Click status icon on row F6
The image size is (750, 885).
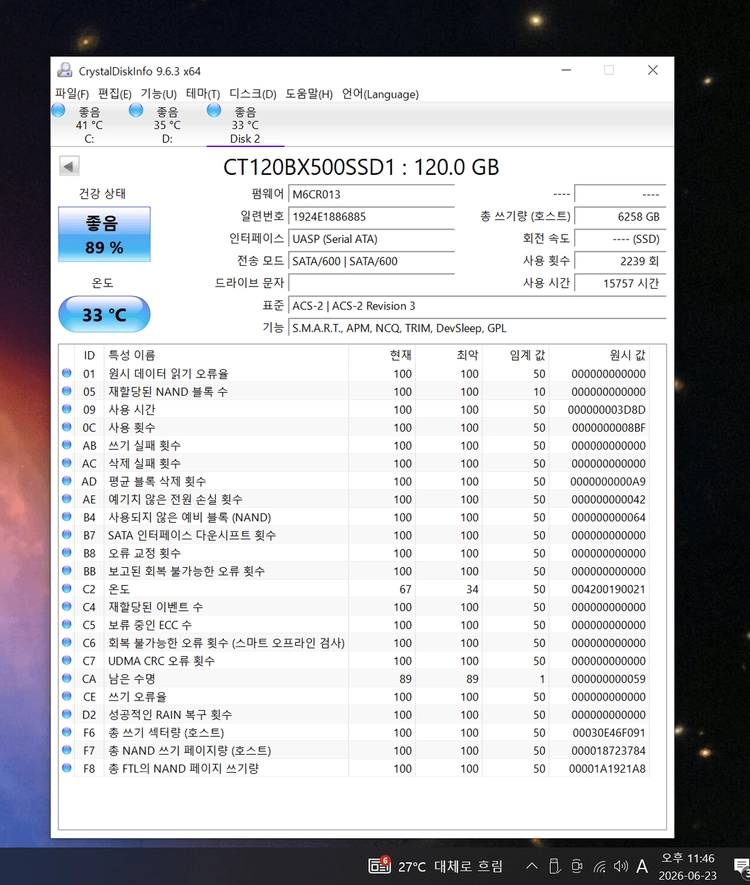point(67,733)
